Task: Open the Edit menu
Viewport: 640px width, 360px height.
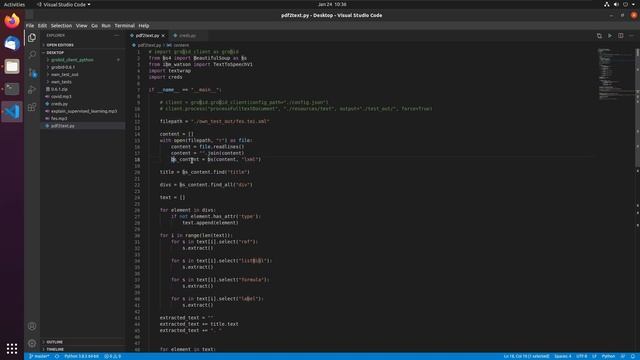Action: (42, 25)
